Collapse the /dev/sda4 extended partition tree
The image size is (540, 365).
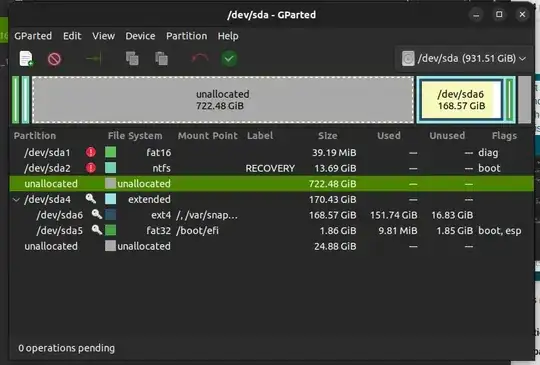[x=16, y=199]
